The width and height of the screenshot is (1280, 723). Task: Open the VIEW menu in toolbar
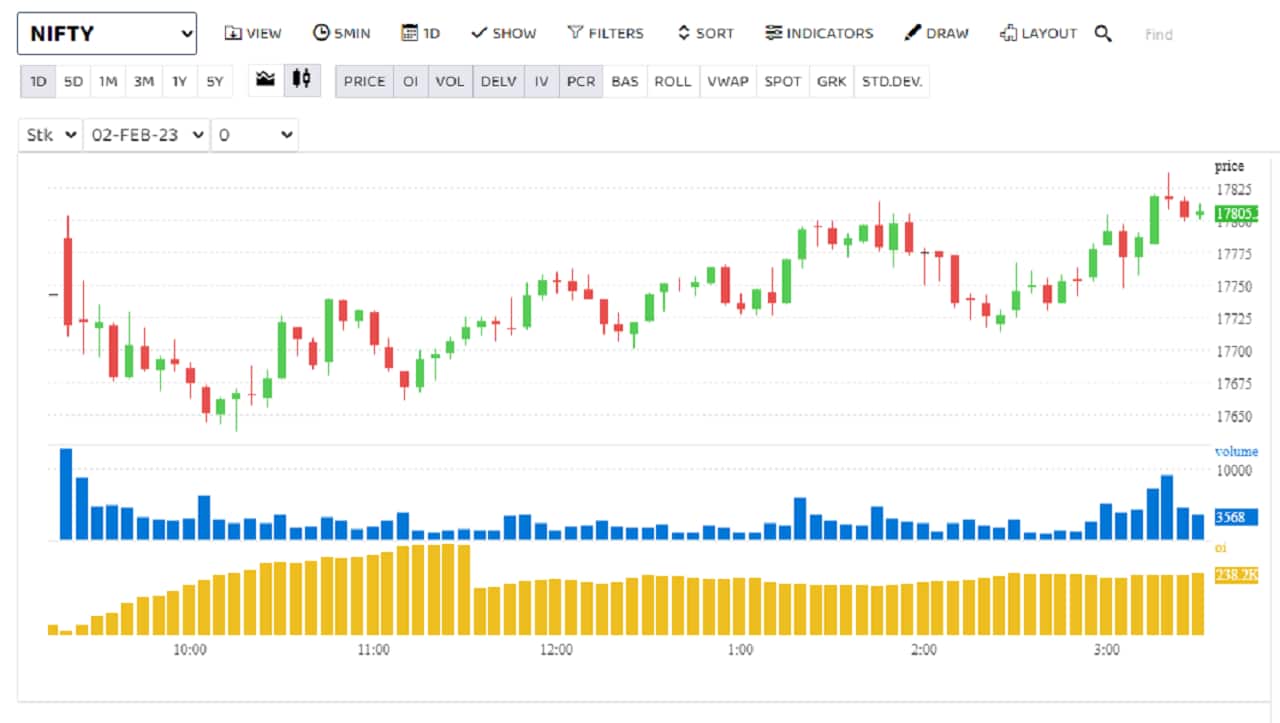252,34
